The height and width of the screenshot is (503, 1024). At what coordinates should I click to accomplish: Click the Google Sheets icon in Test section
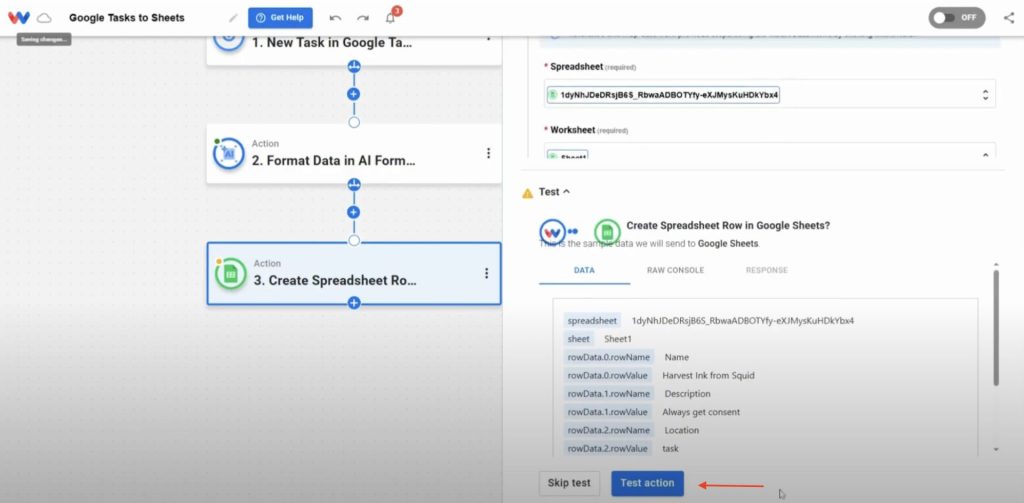click(x=607, y=231)
